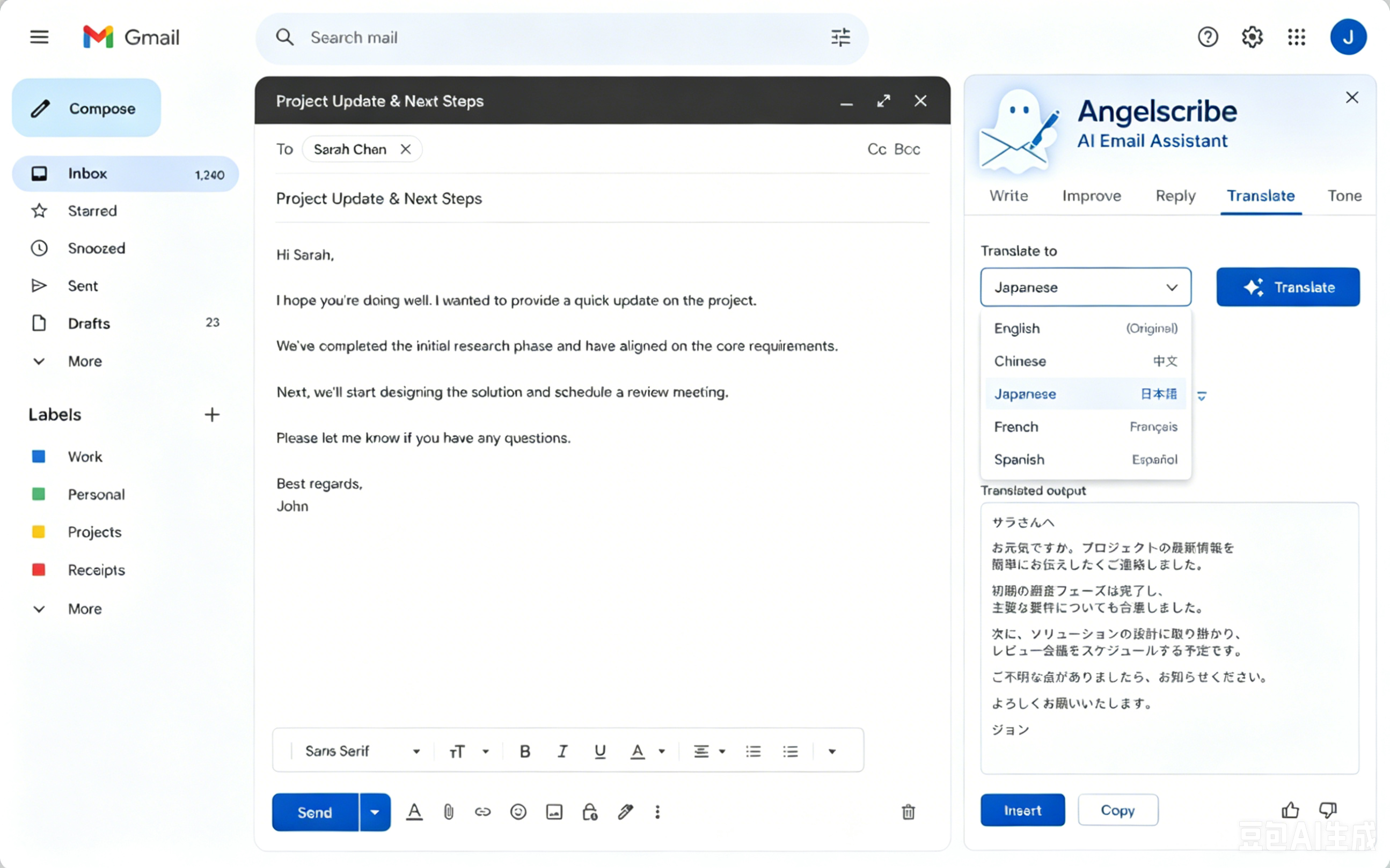Screen dimensions: 1390x868
Task: Click the blue Translate button
Action: coord(1288,287)
